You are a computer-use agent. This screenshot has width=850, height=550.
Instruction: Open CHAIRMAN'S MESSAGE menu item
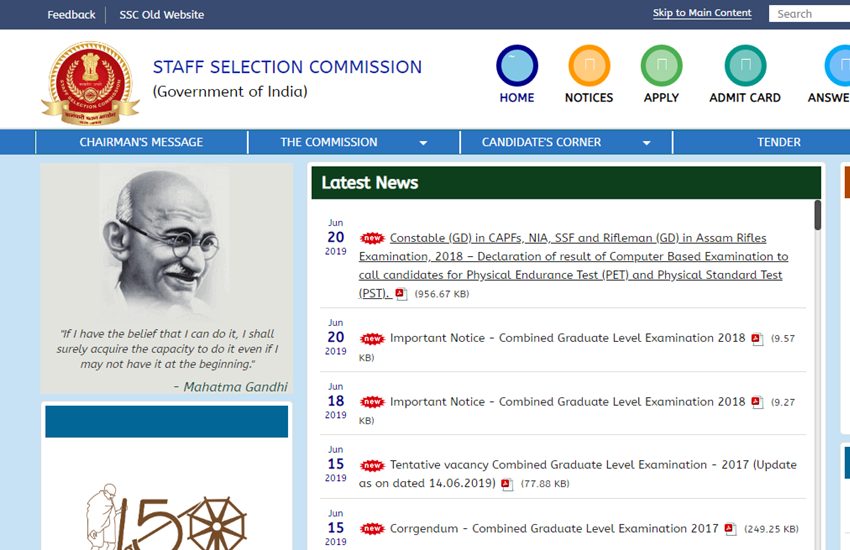141,142
